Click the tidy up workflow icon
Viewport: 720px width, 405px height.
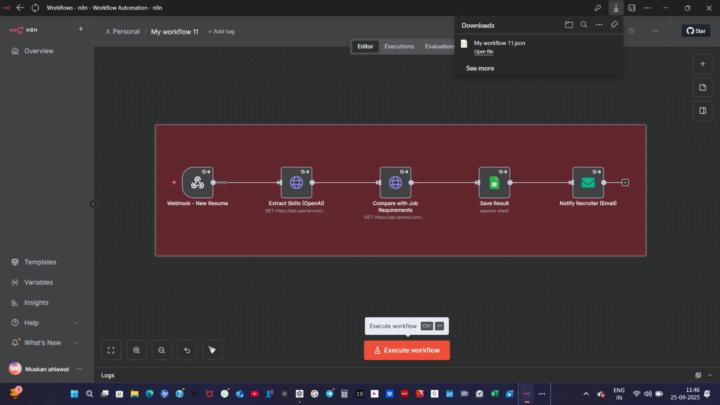(x=212, y=350)
